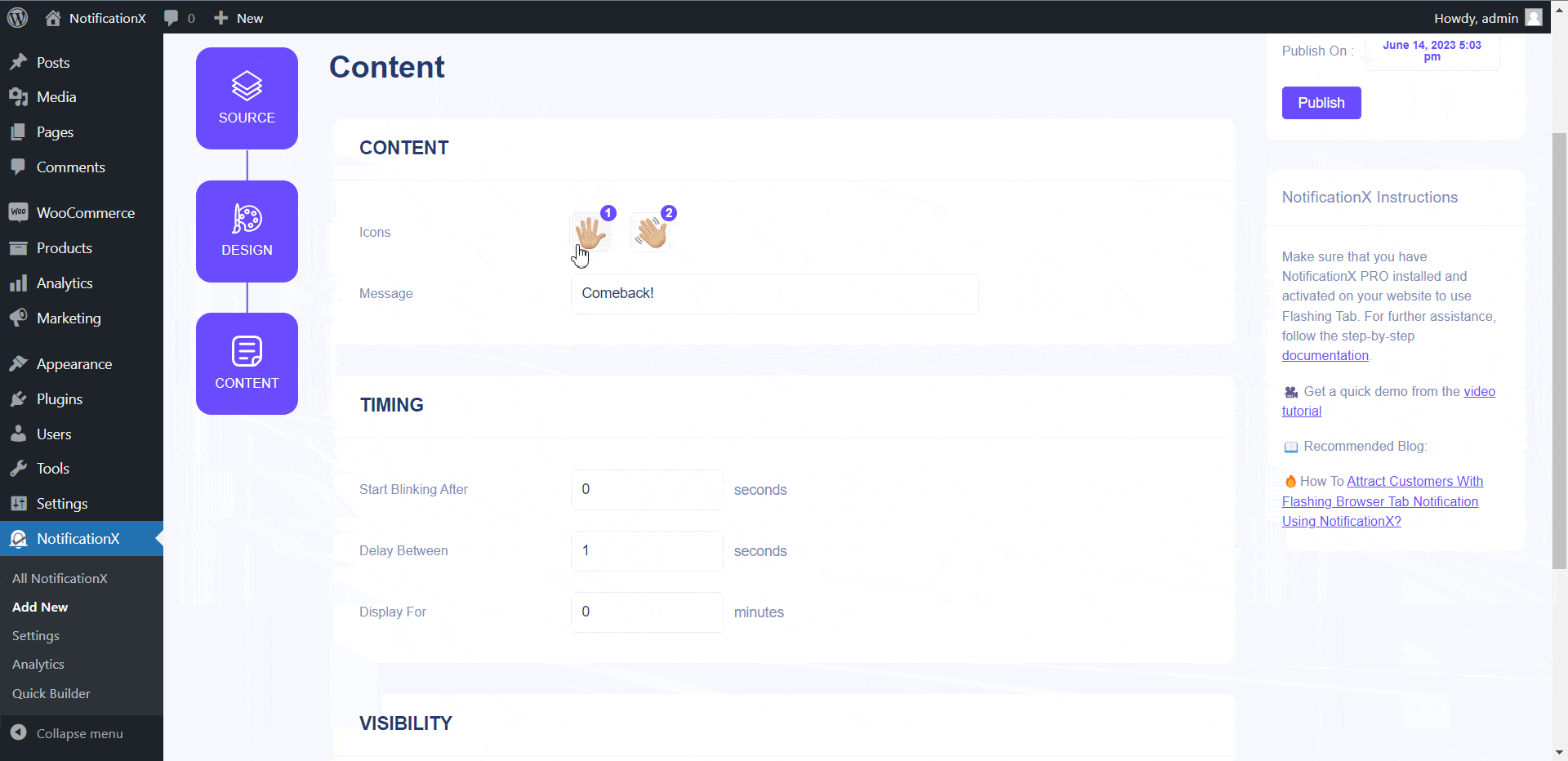
Task: Select first hand icon numbered 1
Action: tap(590, 233)
